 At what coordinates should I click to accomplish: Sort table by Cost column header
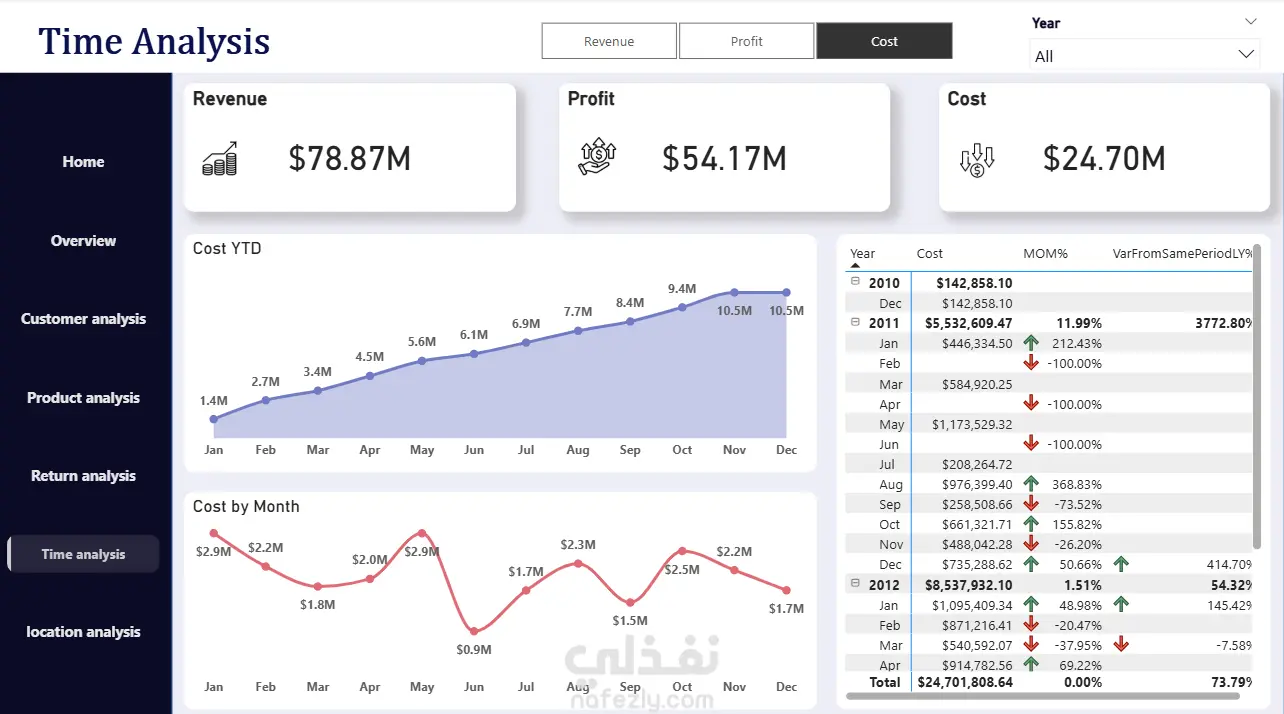coord(929,254)
